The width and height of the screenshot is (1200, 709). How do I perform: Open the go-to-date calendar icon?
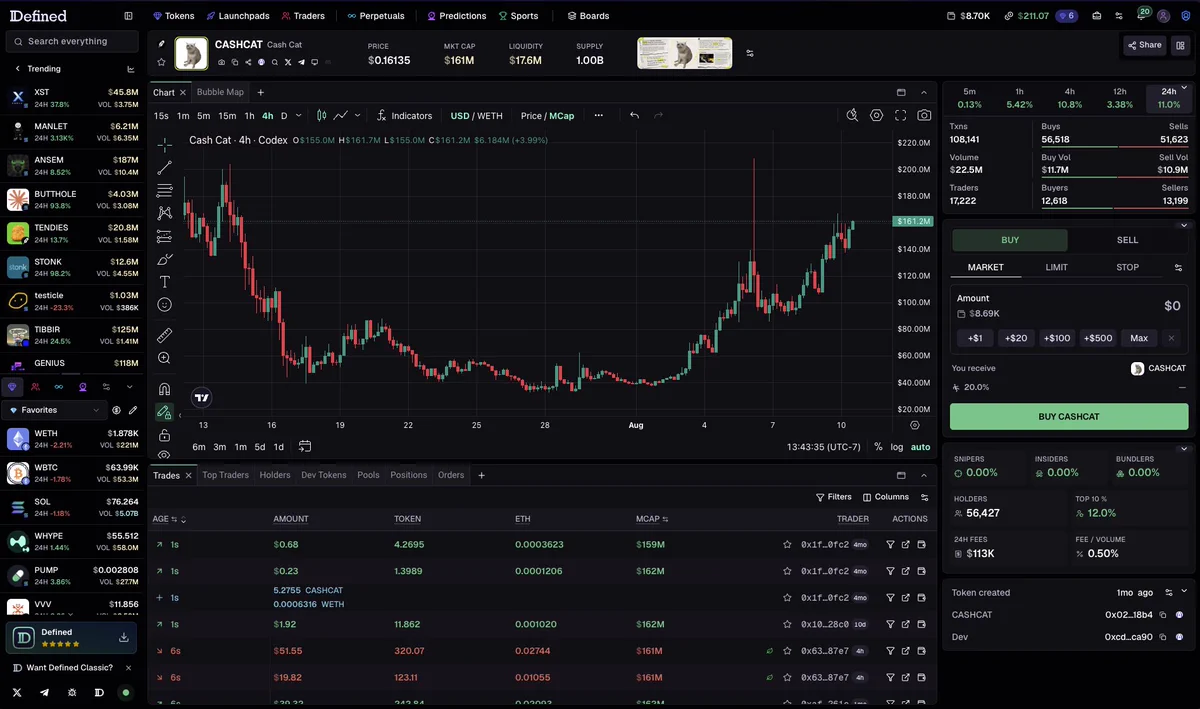[305, 446]
